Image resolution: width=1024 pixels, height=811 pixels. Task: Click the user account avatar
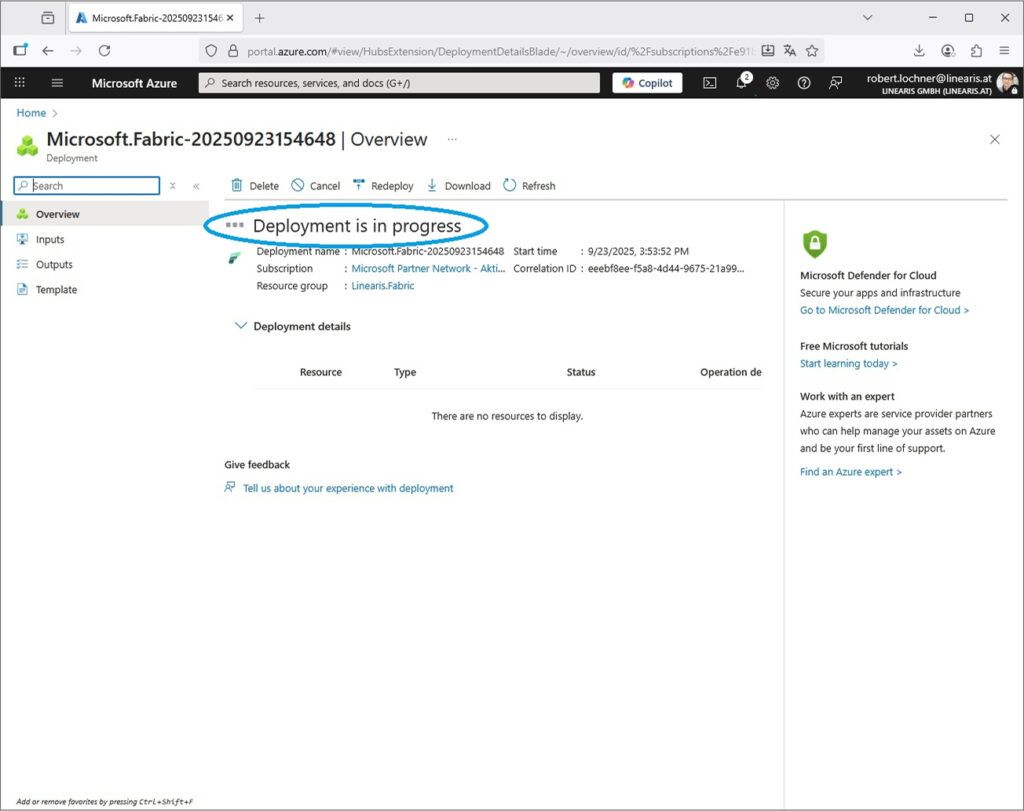pyautogui.click(x=1007, y=83)
